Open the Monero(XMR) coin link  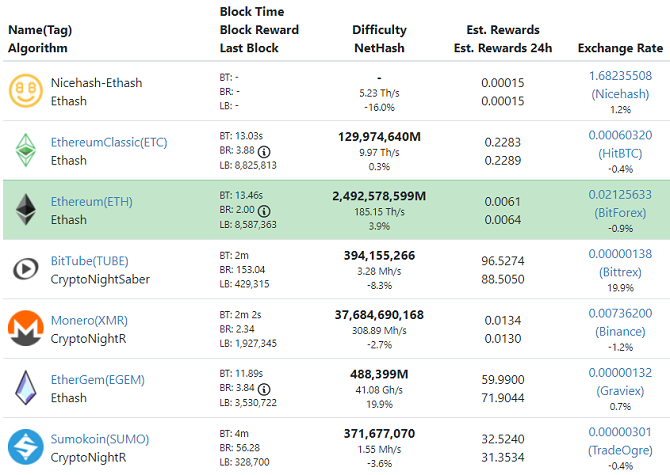[x=89, y=320]
